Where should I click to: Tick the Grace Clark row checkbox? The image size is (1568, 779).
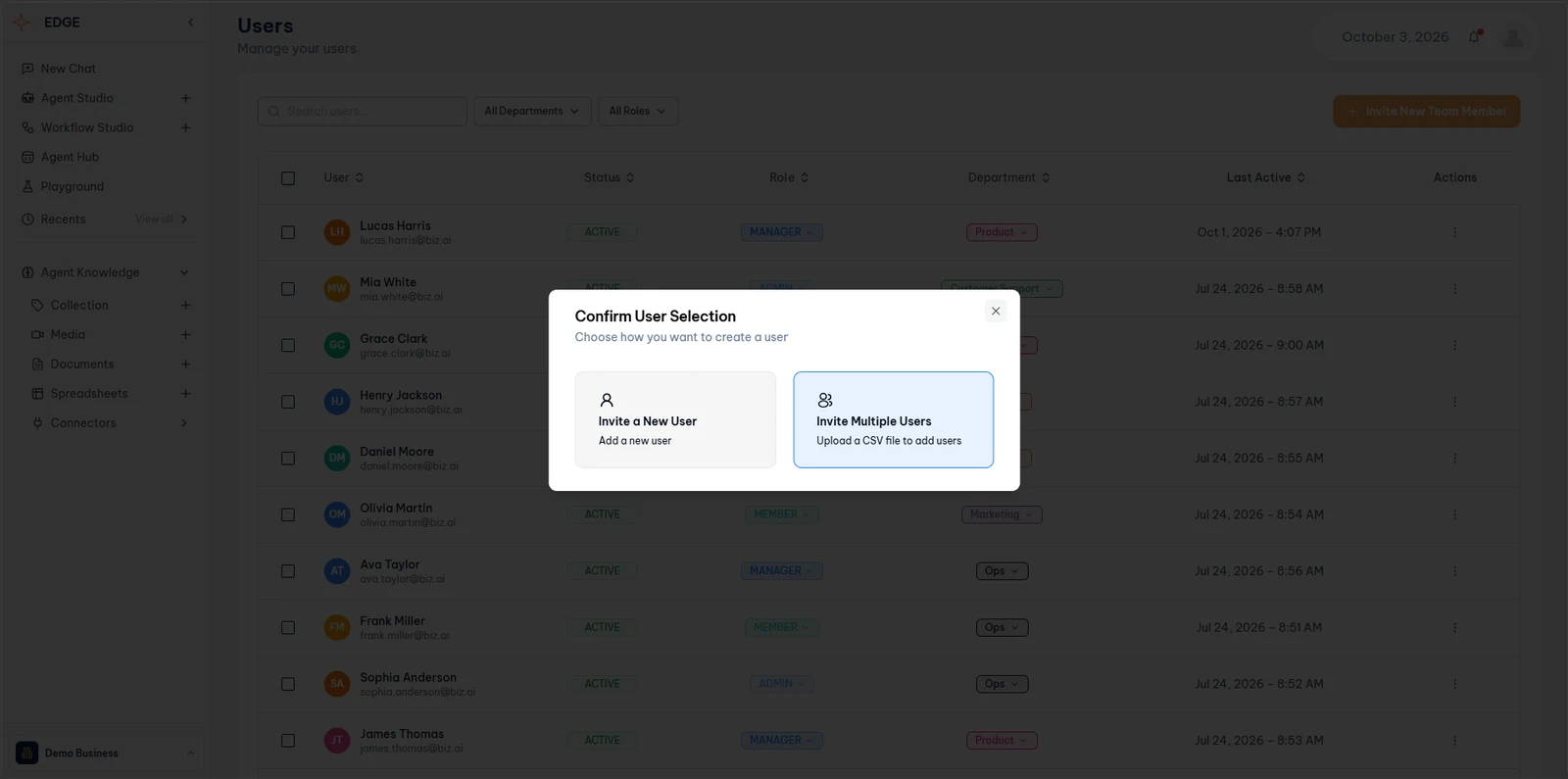[x=288, y=346]
